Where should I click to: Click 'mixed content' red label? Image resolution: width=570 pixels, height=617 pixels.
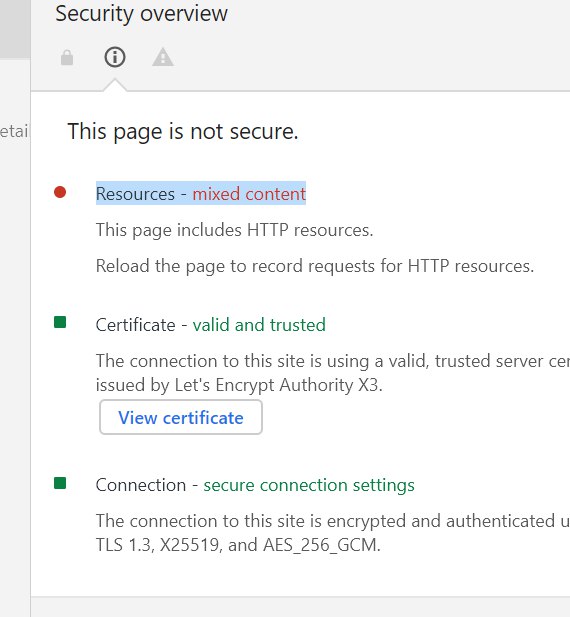point(249,194)
